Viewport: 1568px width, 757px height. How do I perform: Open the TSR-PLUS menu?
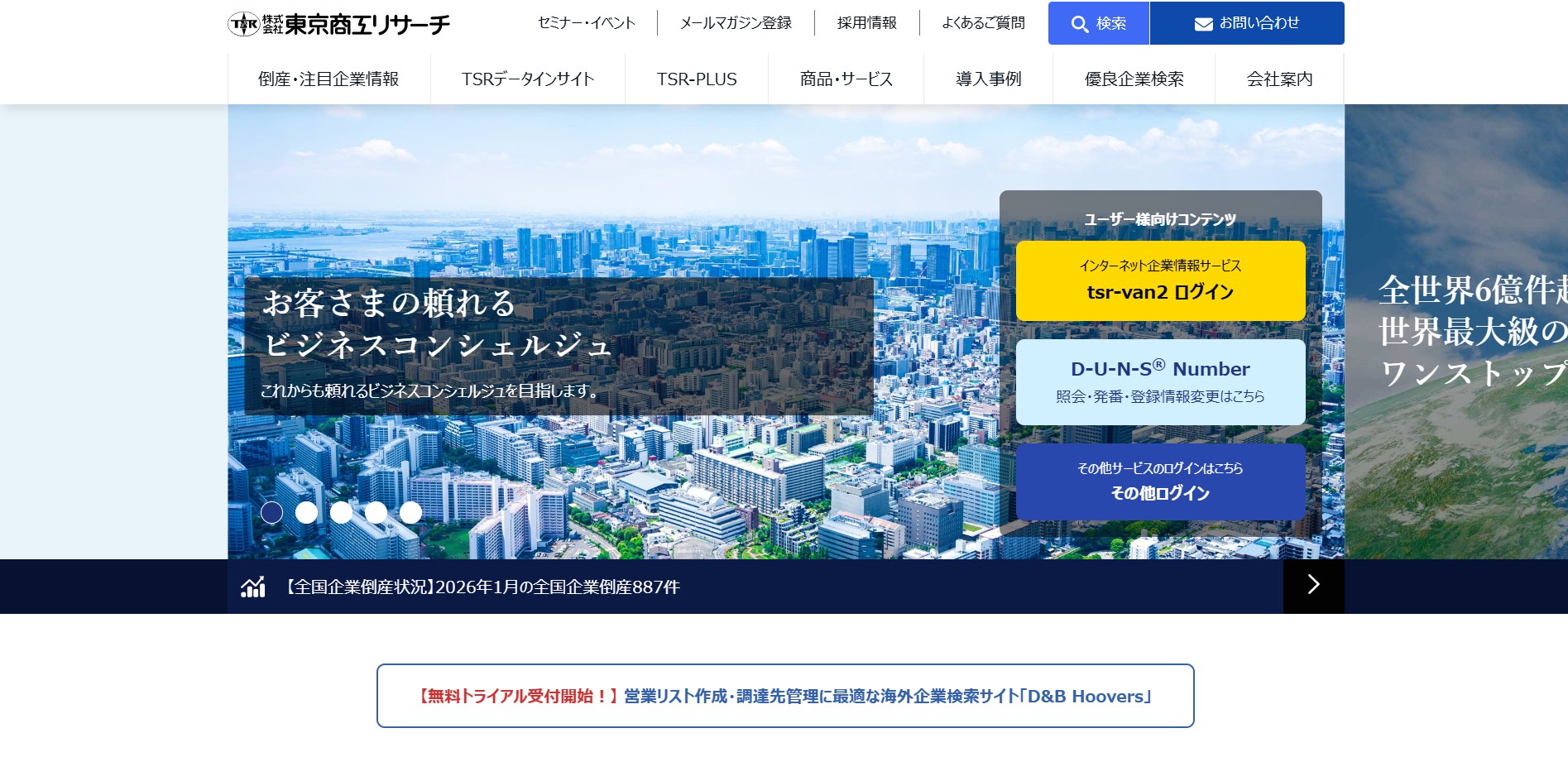pyautogui.click(x=697, y=79)
